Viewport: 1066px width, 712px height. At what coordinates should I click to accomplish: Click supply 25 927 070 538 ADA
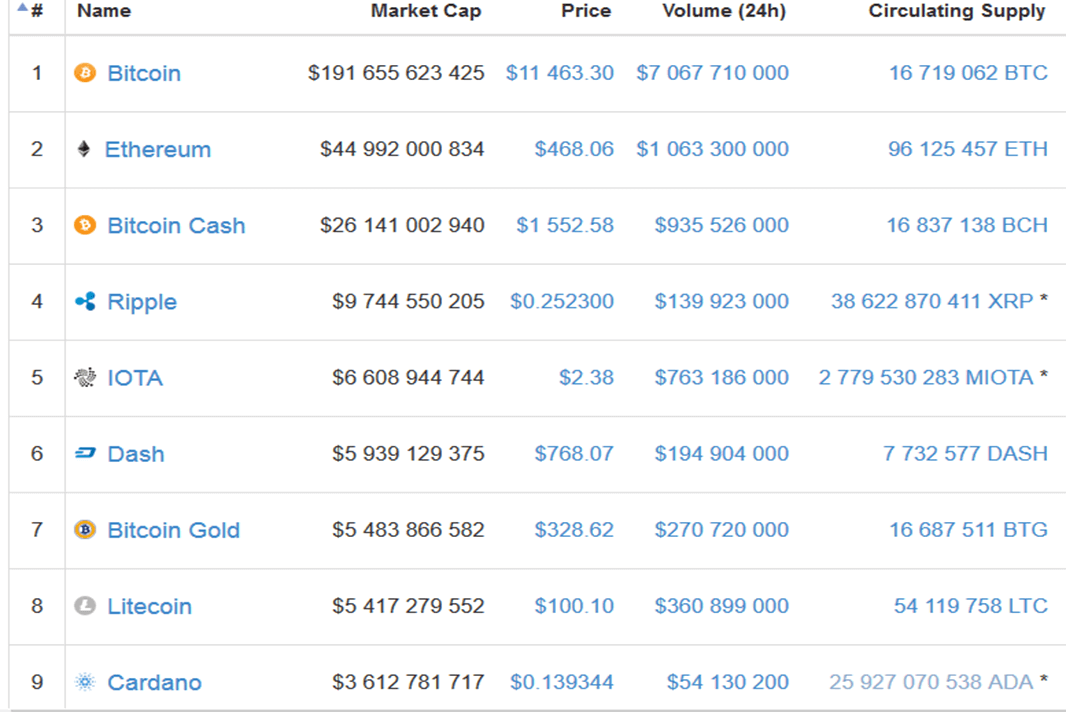tap(931, 682)
